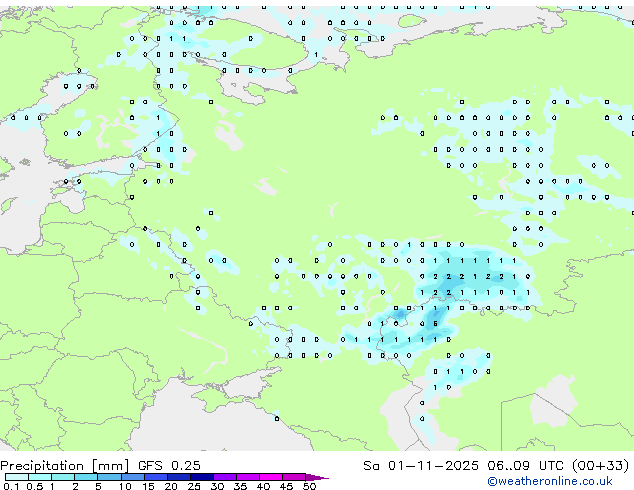Click the '15' legend scale label

(148, 486)
